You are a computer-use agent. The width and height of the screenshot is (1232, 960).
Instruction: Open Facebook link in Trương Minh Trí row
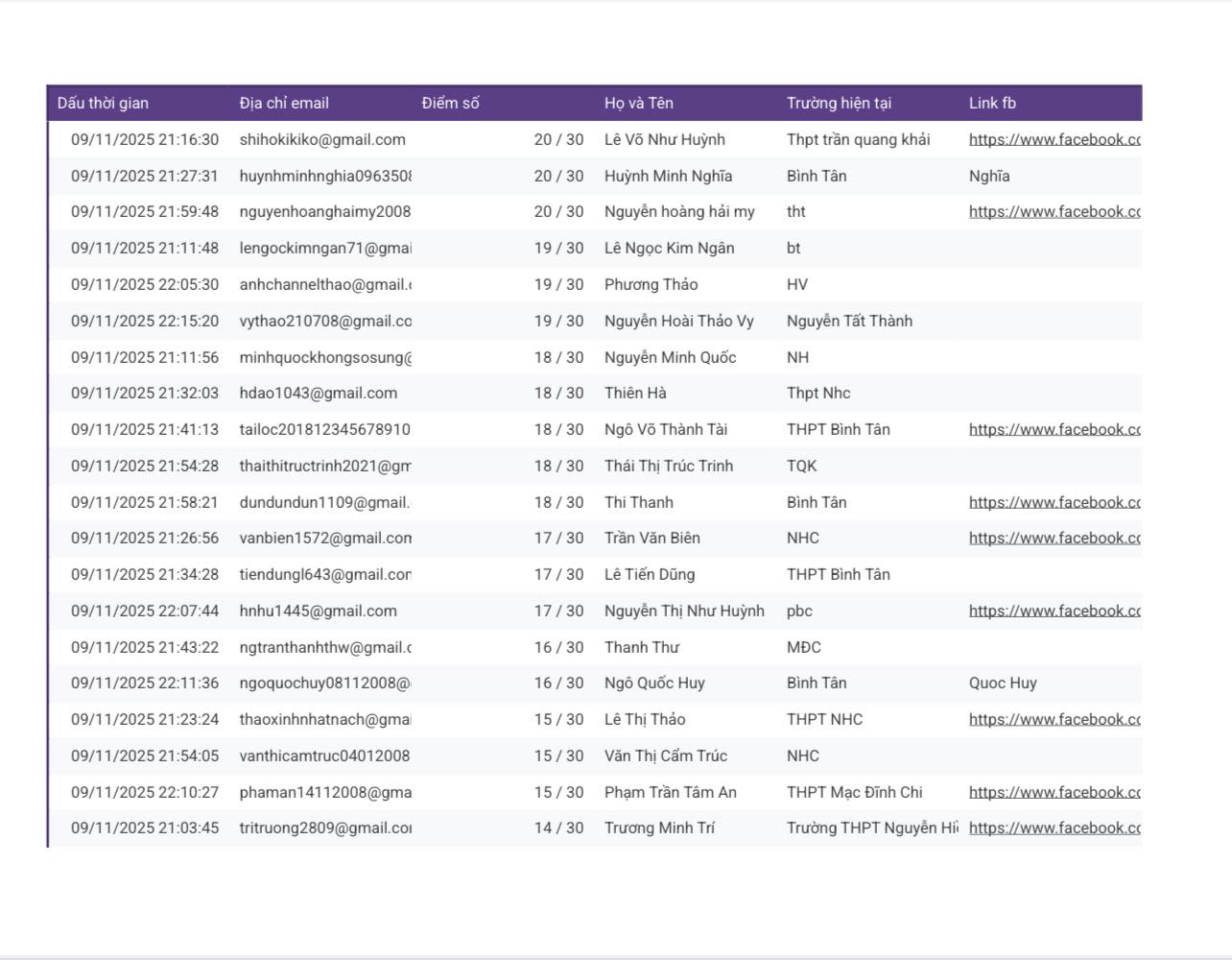tap(1054, 828)
